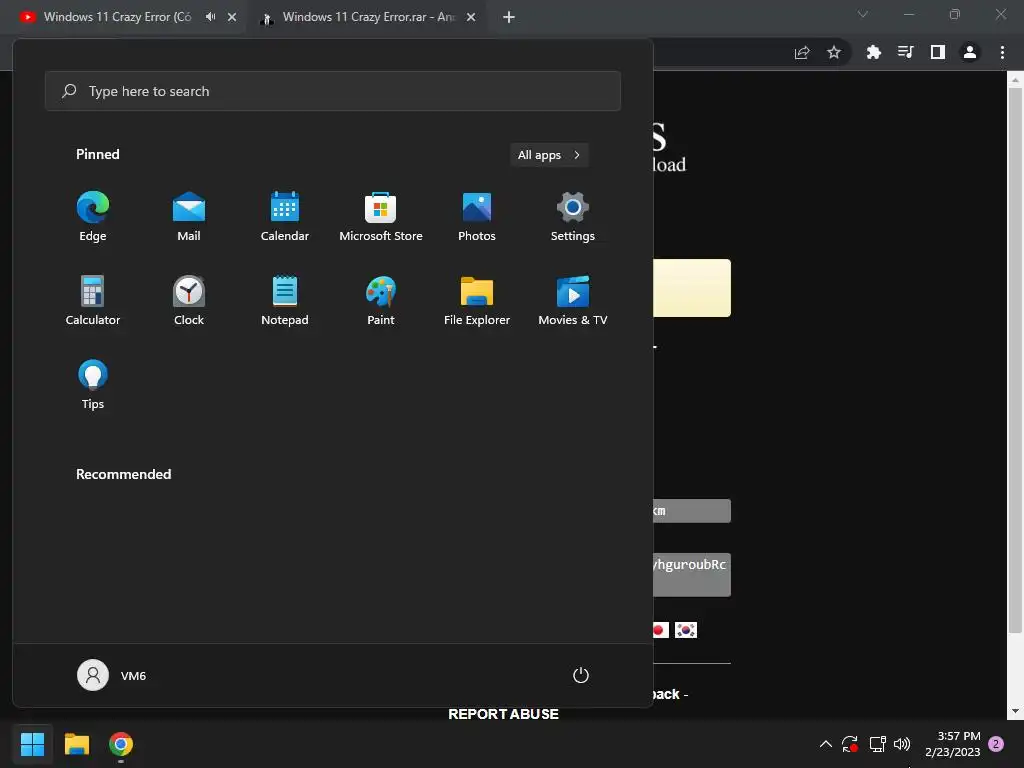Open the Chrome profile icon
This screenshot has width=1024, height=768.
(x=970, y=52)
